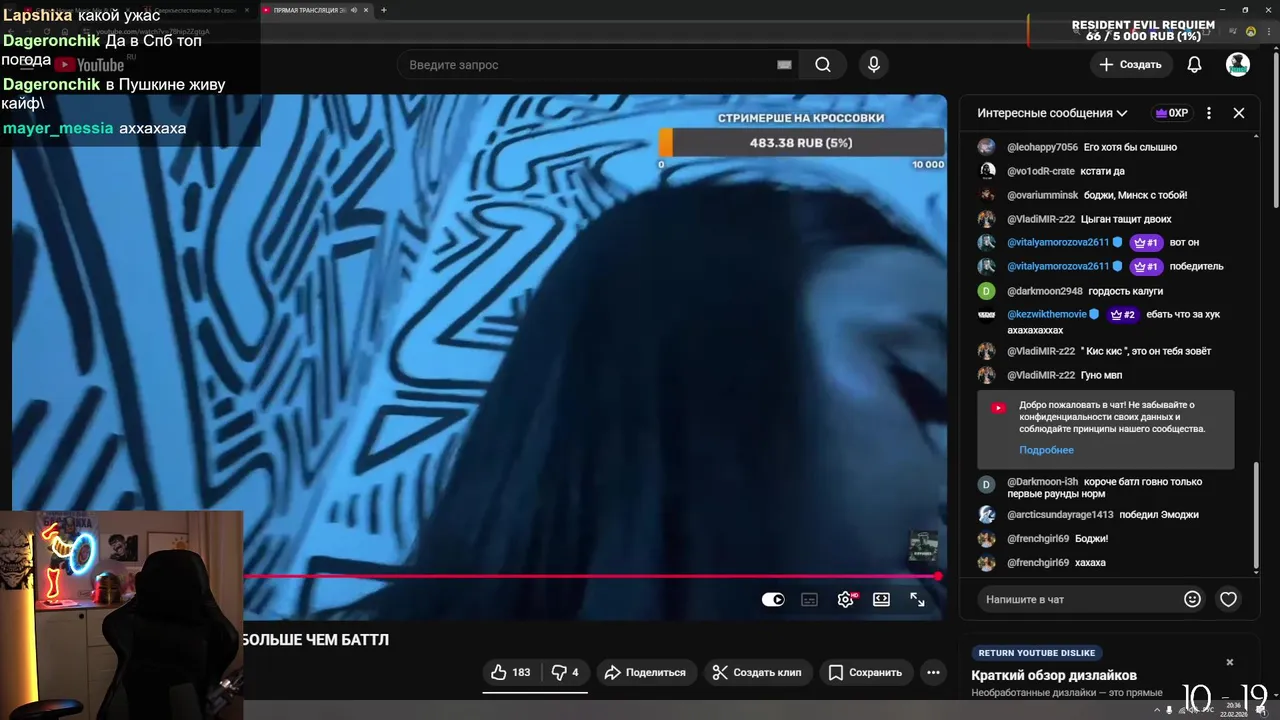The width and height of the screenshot is (1280, 720).
Task: Open player settings gear icon
Action: point(846,599)
